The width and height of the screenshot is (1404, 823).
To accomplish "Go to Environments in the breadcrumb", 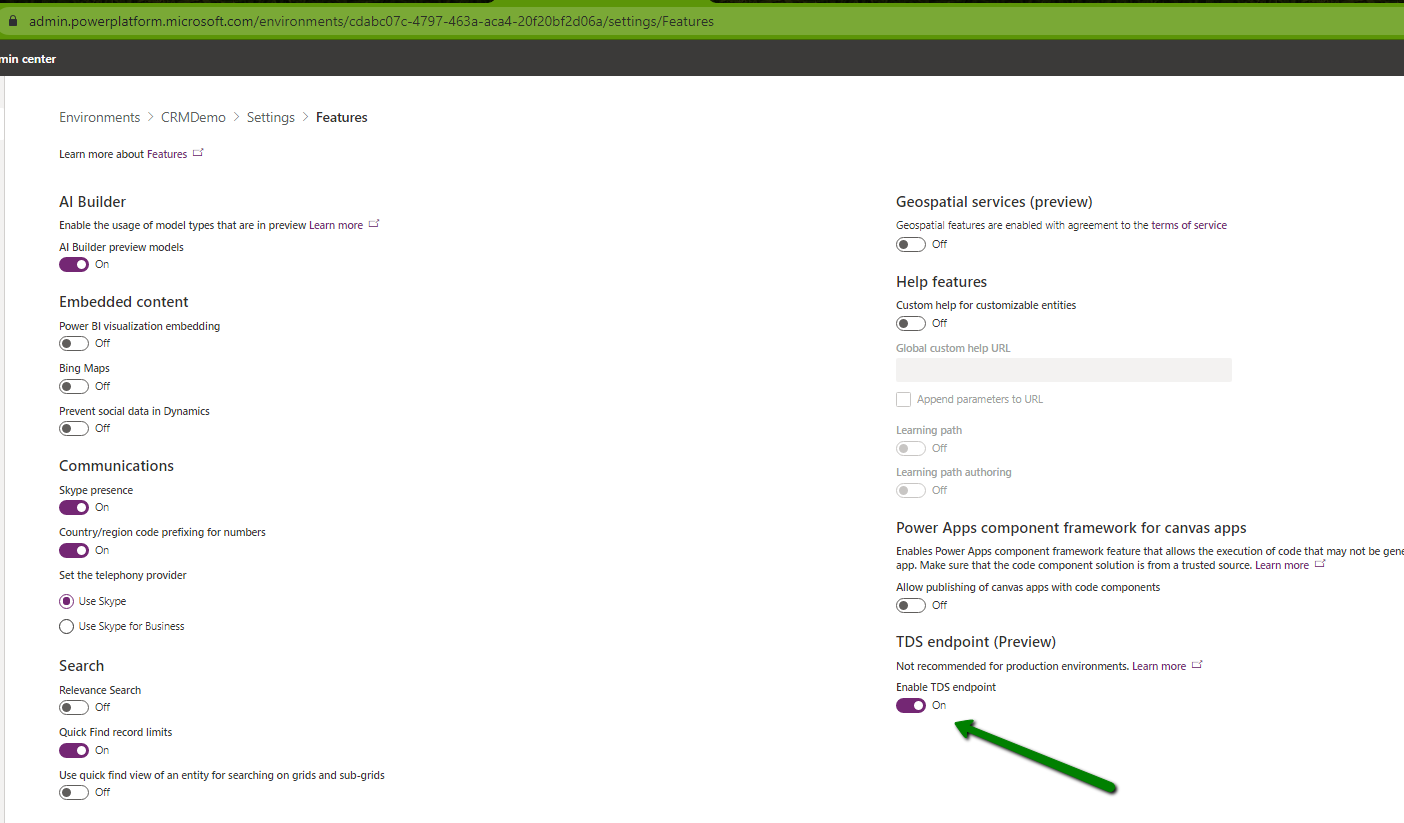I will 99,118.
